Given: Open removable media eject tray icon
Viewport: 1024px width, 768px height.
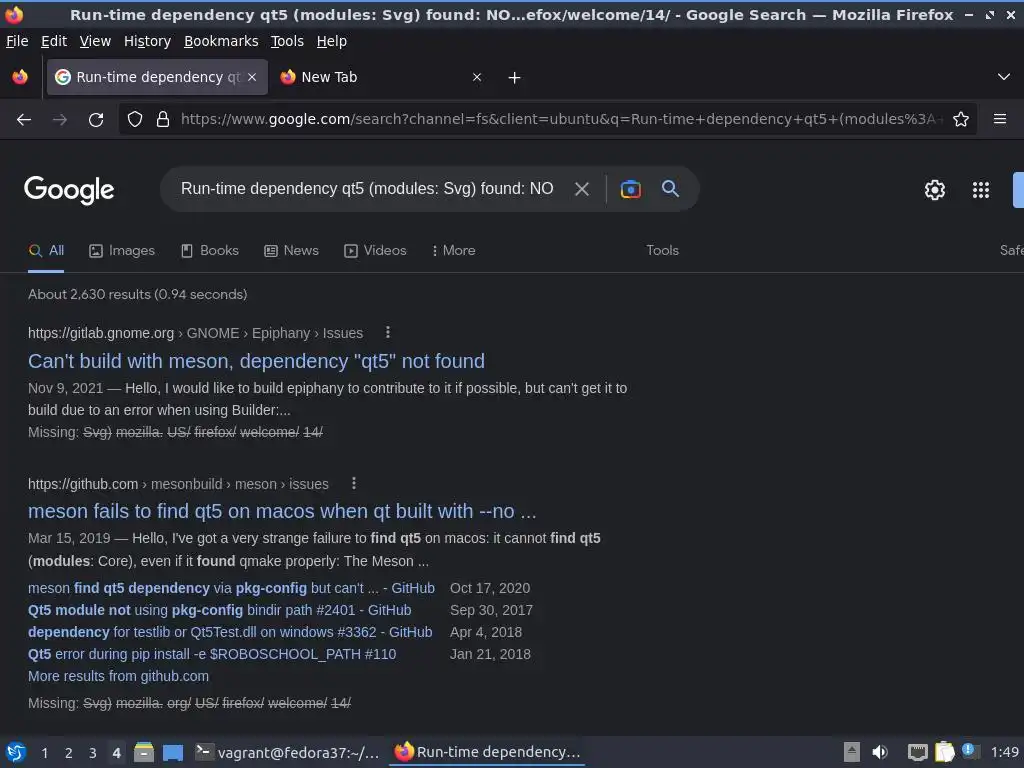Looking at the screenshot, I should (x=851, y=752).
